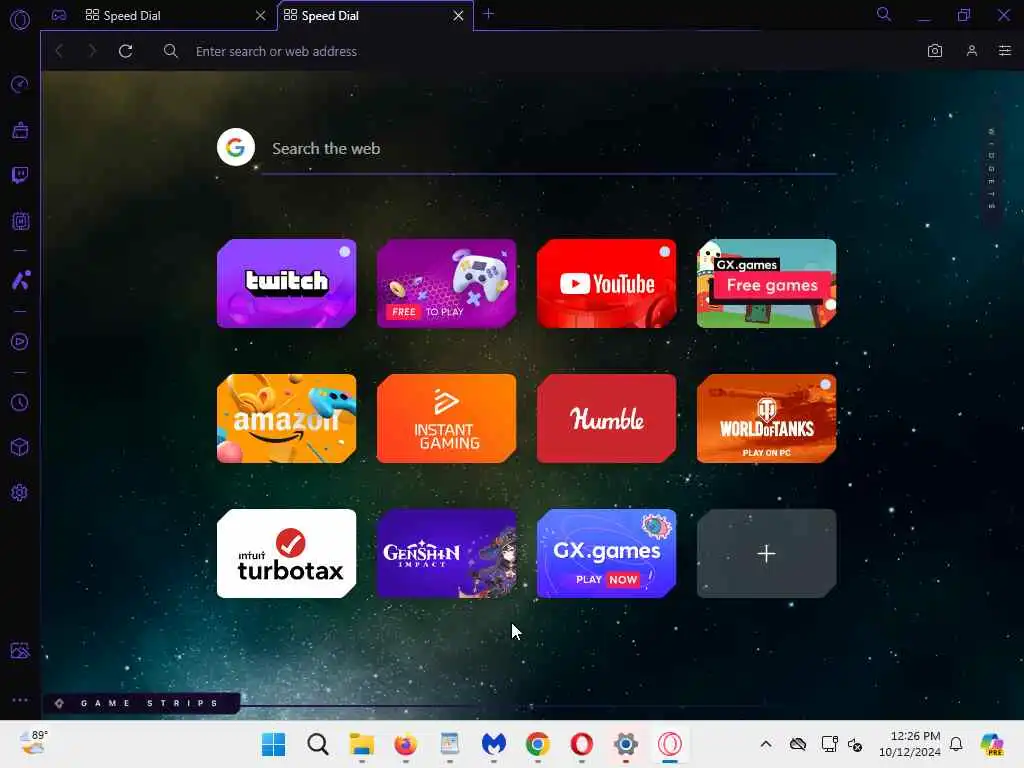Viewport: 1024px width, 768px height.
Task: Click the search tabs magnifier icon
Action: 884,14
